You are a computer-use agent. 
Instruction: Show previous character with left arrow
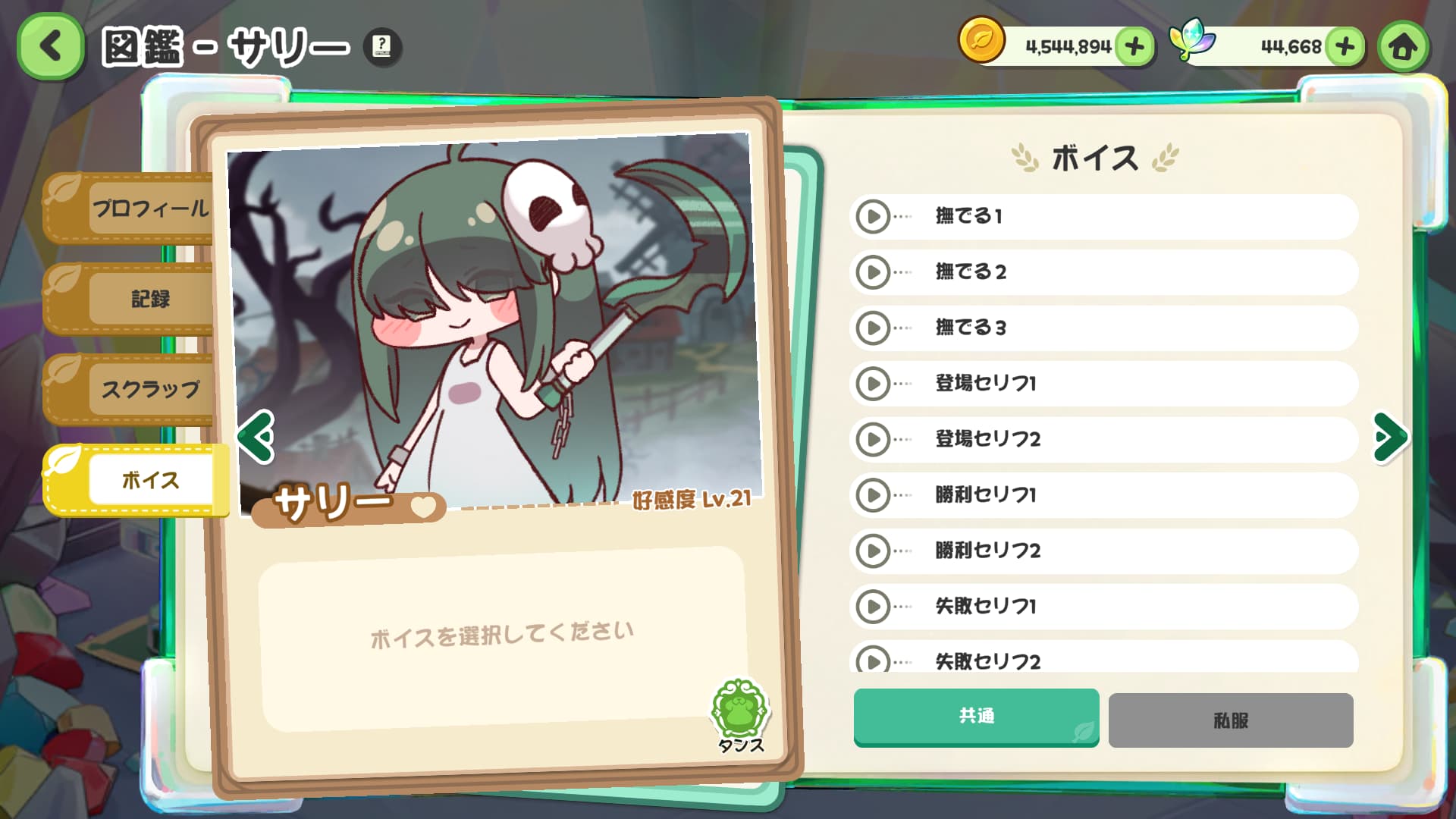point(256,436)
